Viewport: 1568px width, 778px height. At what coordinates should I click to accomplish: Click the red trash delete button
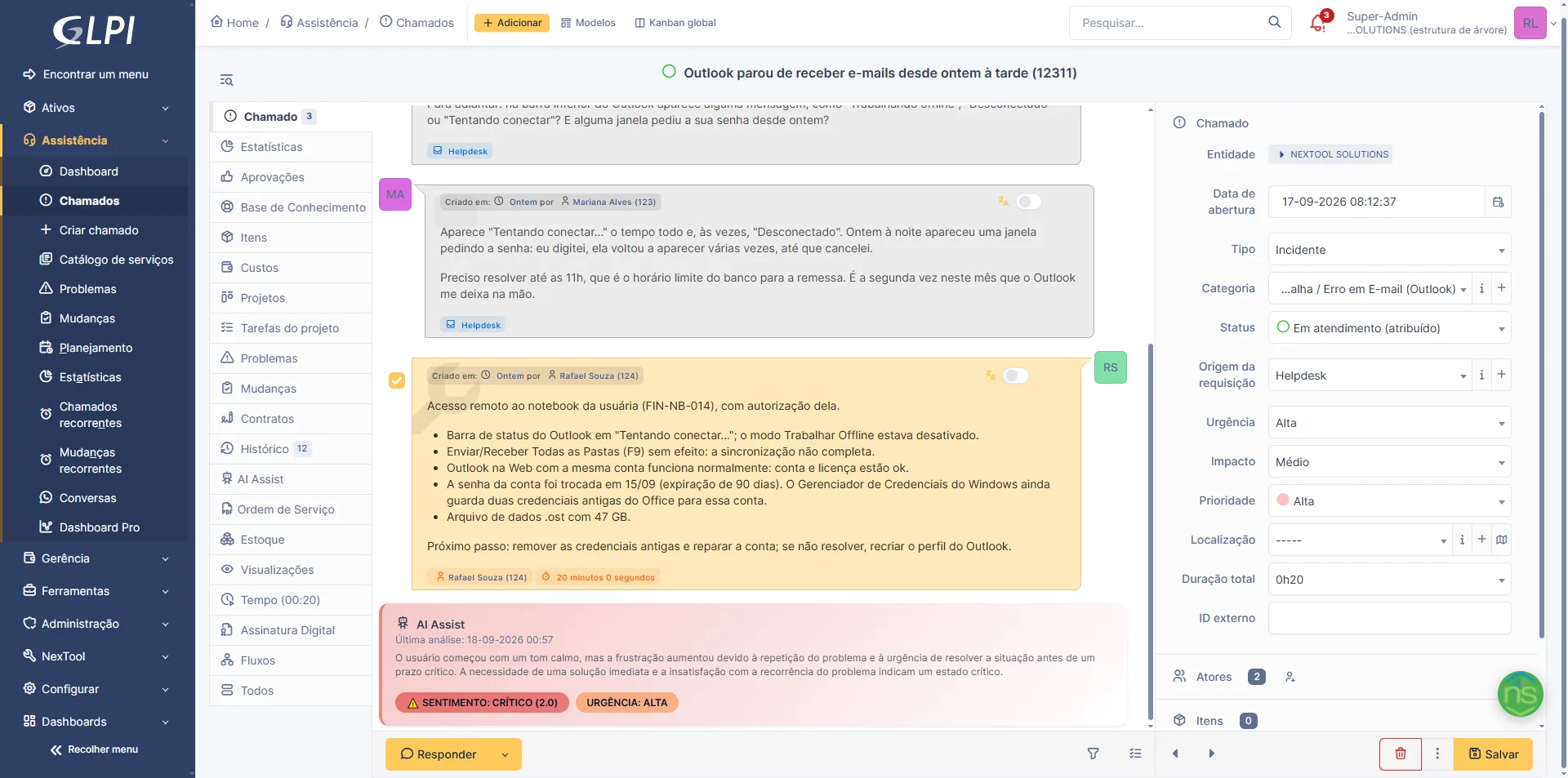pos(1401,754)
